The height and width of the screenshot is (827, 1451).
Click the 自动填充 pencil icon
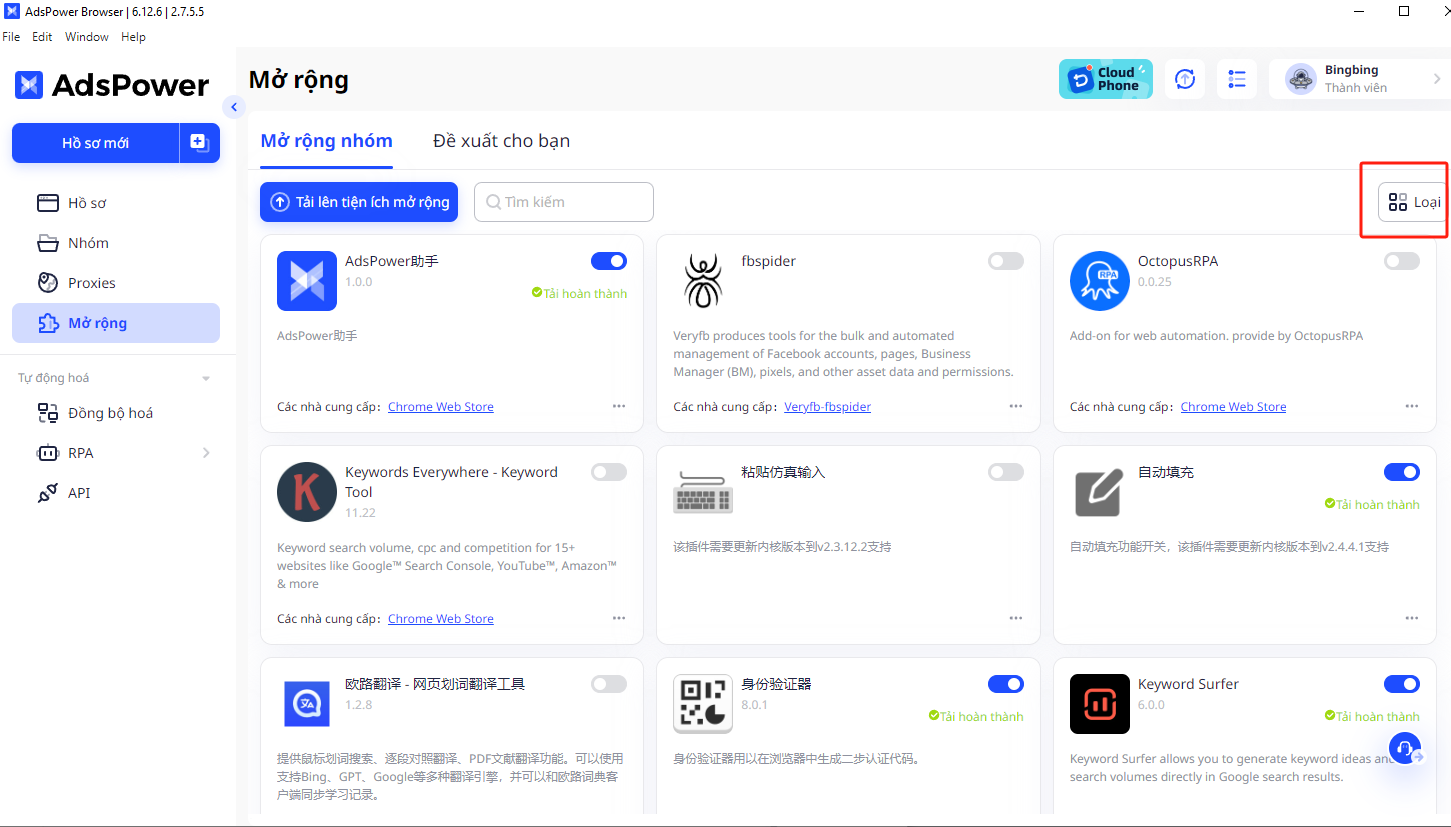click(x=1100, y=492)
